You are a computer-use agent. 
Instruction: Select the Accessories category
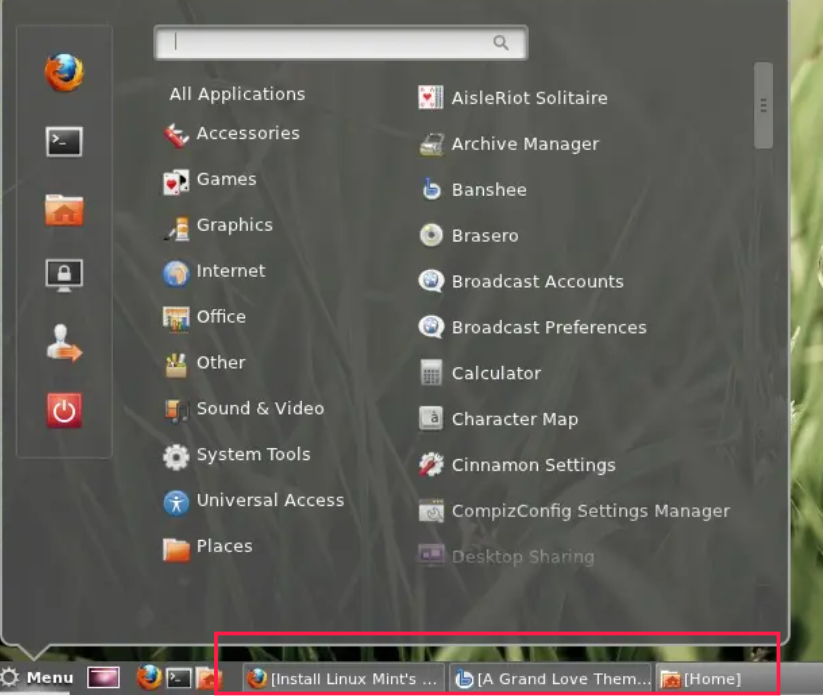(x=231, y=134)
